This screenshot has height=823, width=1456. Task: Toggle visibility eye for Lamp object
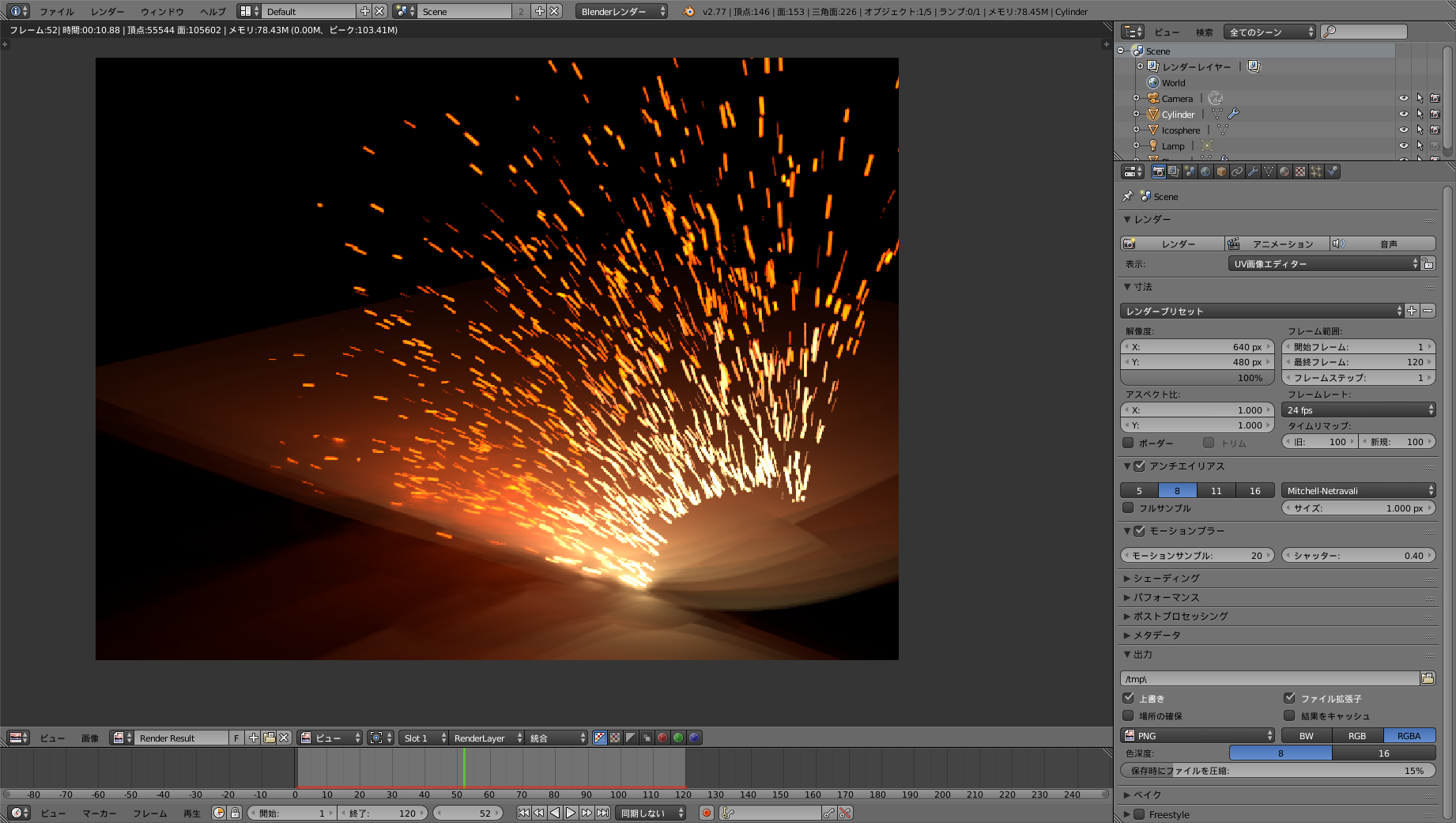point(1404,145)
